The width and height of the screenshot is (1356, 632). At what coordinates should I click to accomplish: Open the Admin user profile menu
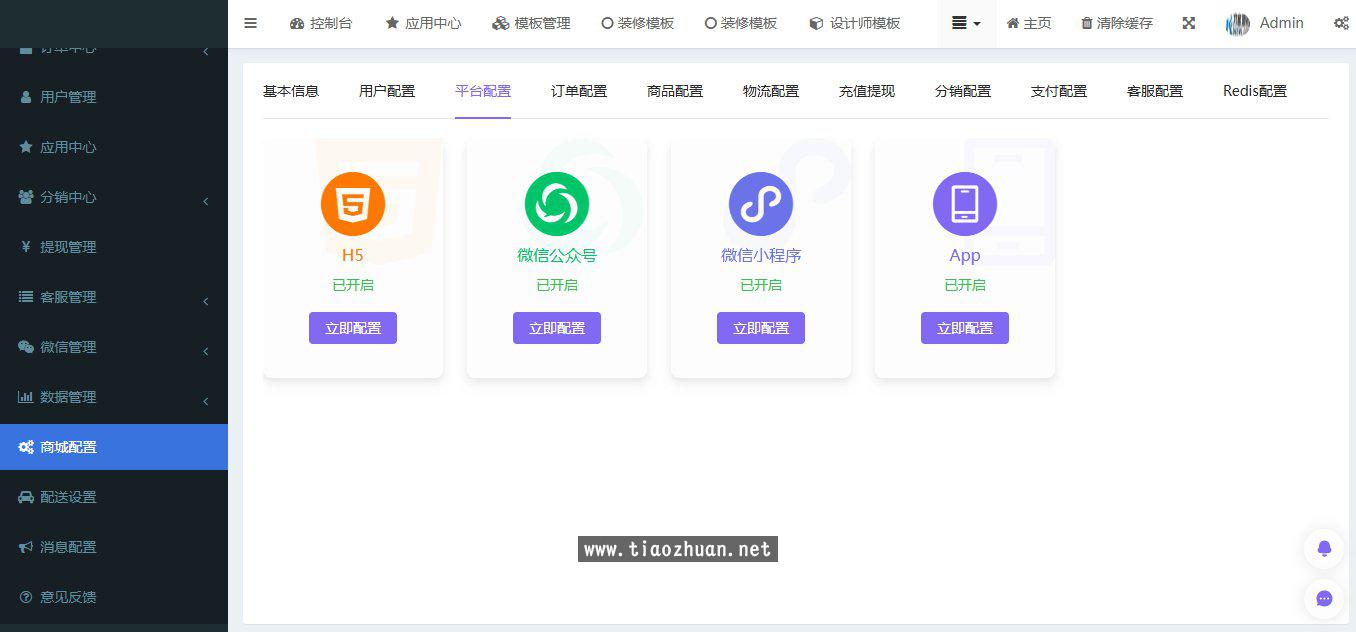pos(1265,23)
